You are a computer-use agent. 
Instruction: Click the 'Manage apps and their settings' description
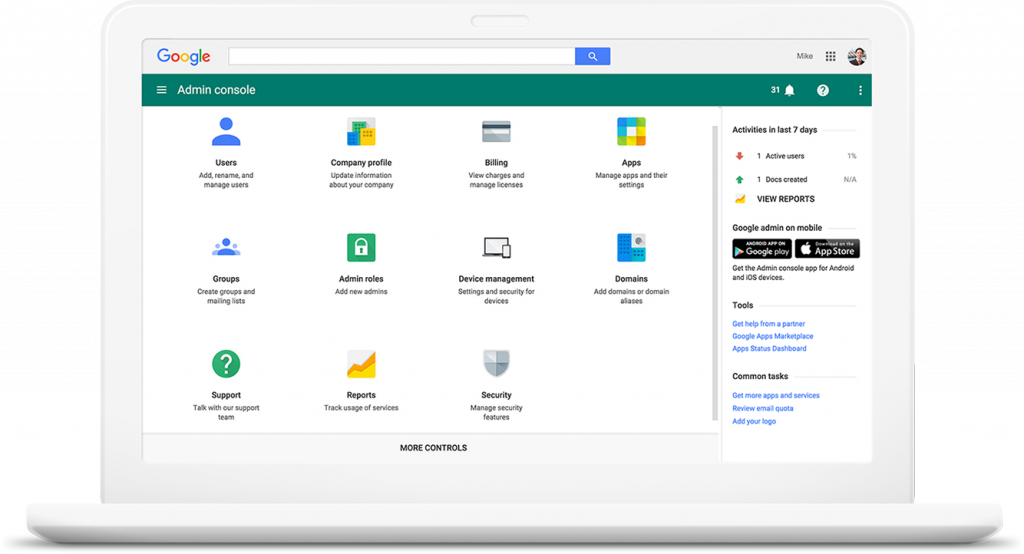click(631, 180)
